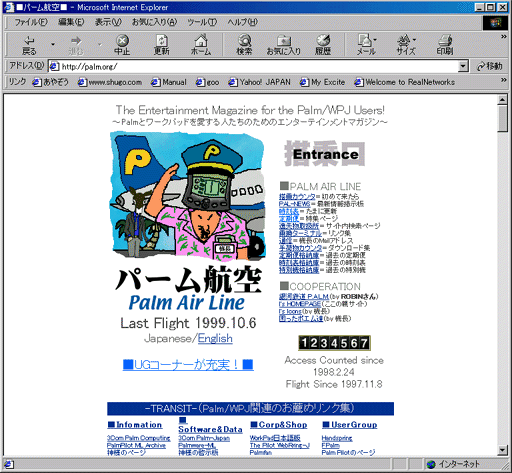The width and height of the screenshot is (512, 473).
Task: Click the IE icon in the title bar
Action: 9,7
